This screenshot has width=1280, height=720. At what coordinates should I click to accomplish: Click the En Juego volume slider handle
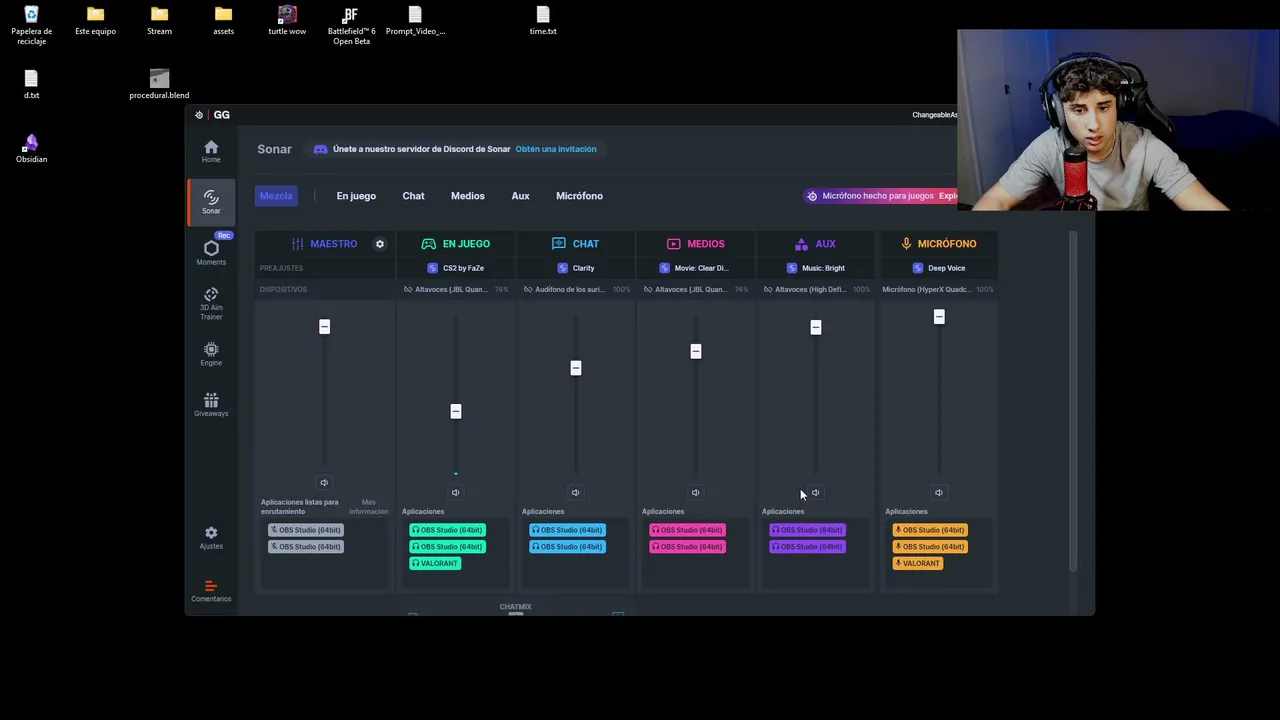pyautogui.click(x=455, y=411)
